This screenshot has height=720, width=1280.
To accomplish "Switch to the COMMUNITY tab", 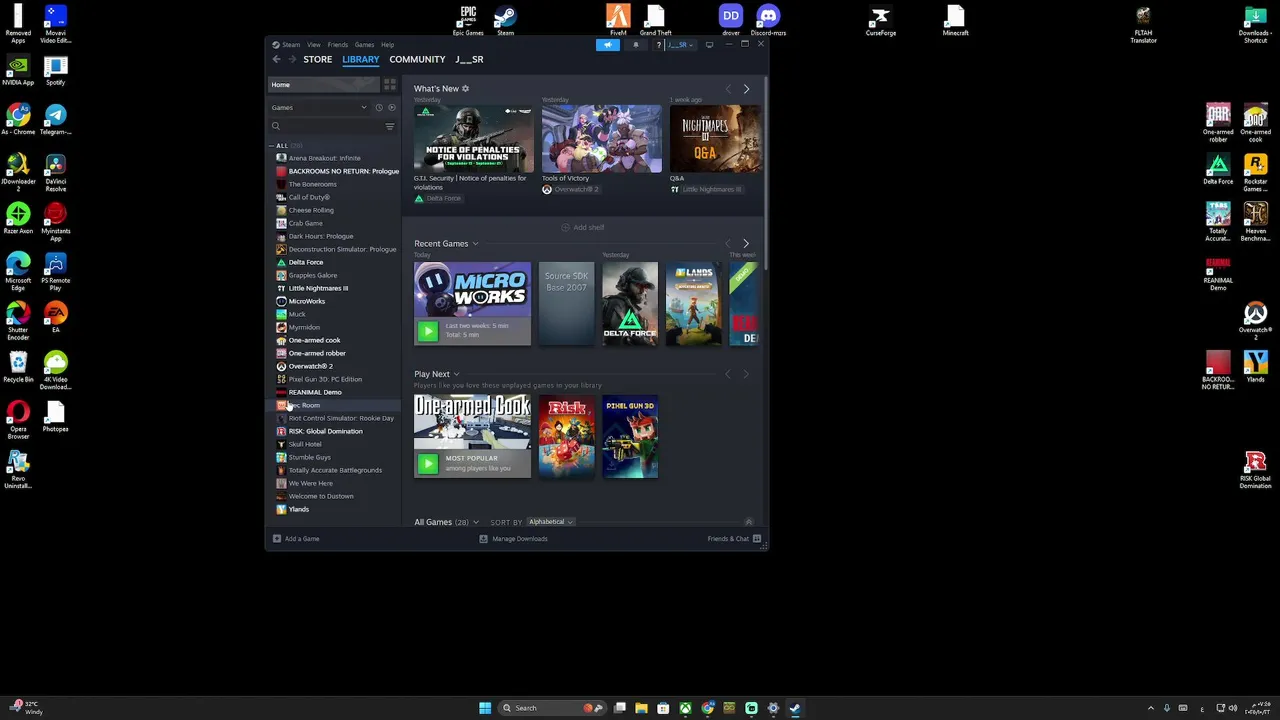I will pyautogui.click(x=417, y=60).
